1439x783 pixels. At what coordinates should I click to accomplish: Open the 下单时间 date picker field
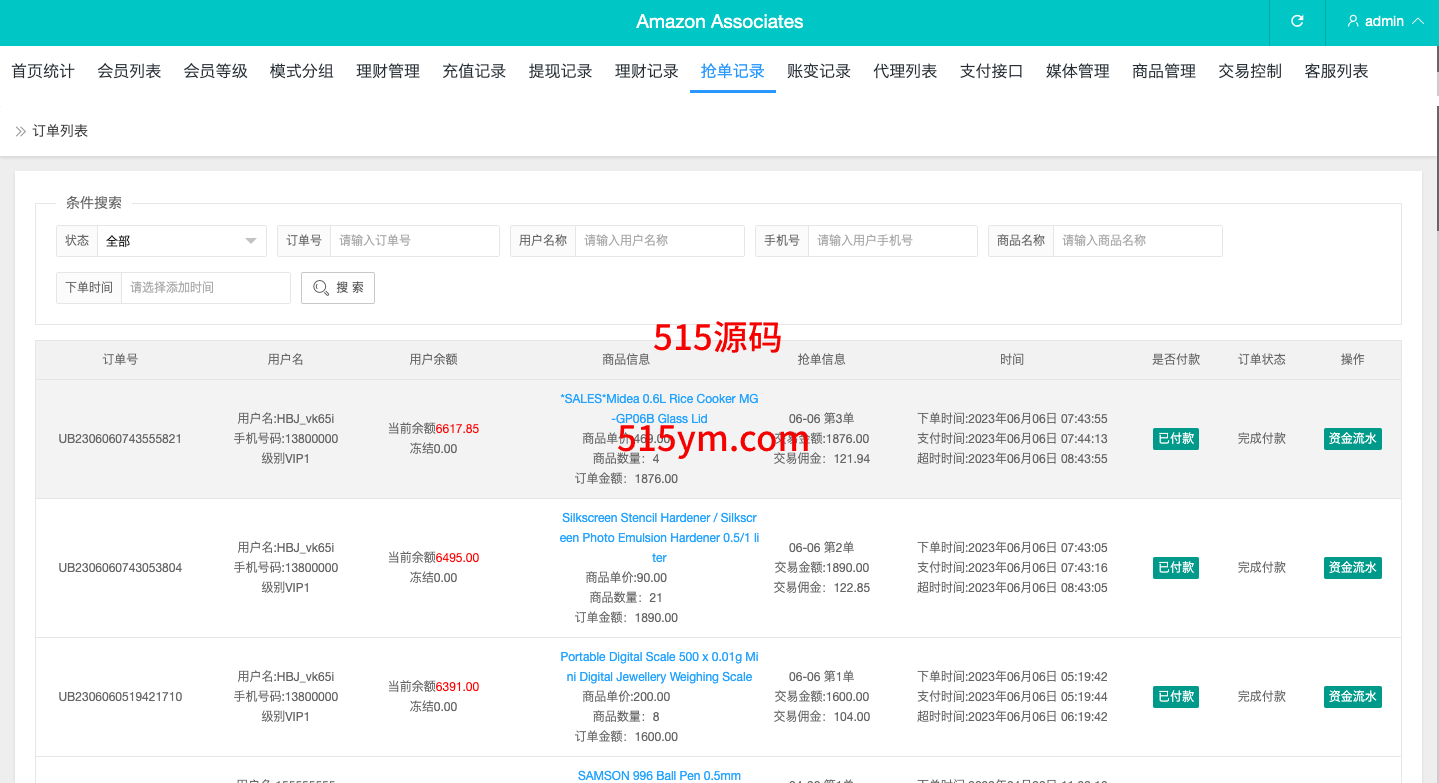tap(205, 288)
